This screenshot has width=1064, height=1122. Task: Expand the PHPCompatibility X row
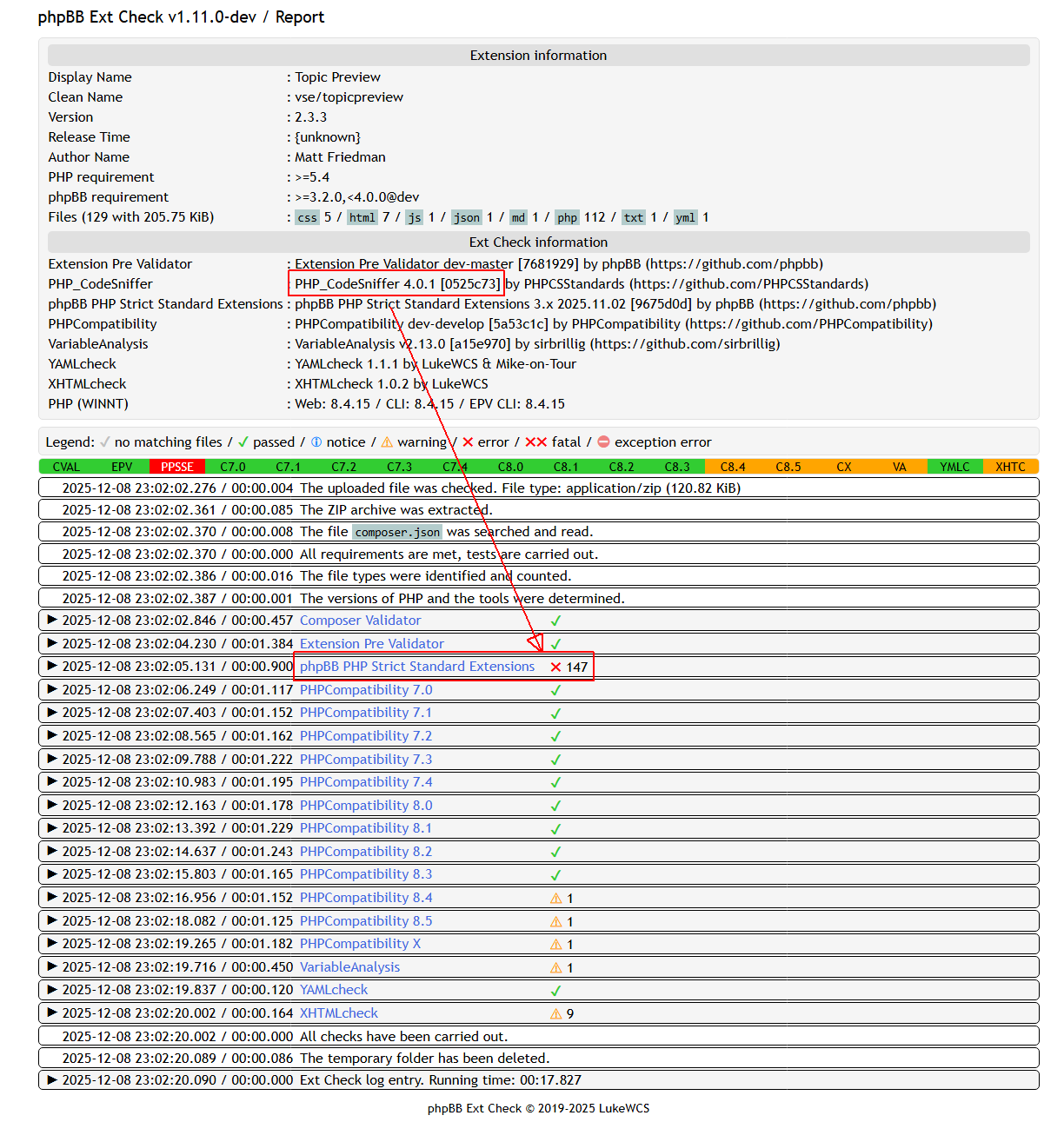52,943
